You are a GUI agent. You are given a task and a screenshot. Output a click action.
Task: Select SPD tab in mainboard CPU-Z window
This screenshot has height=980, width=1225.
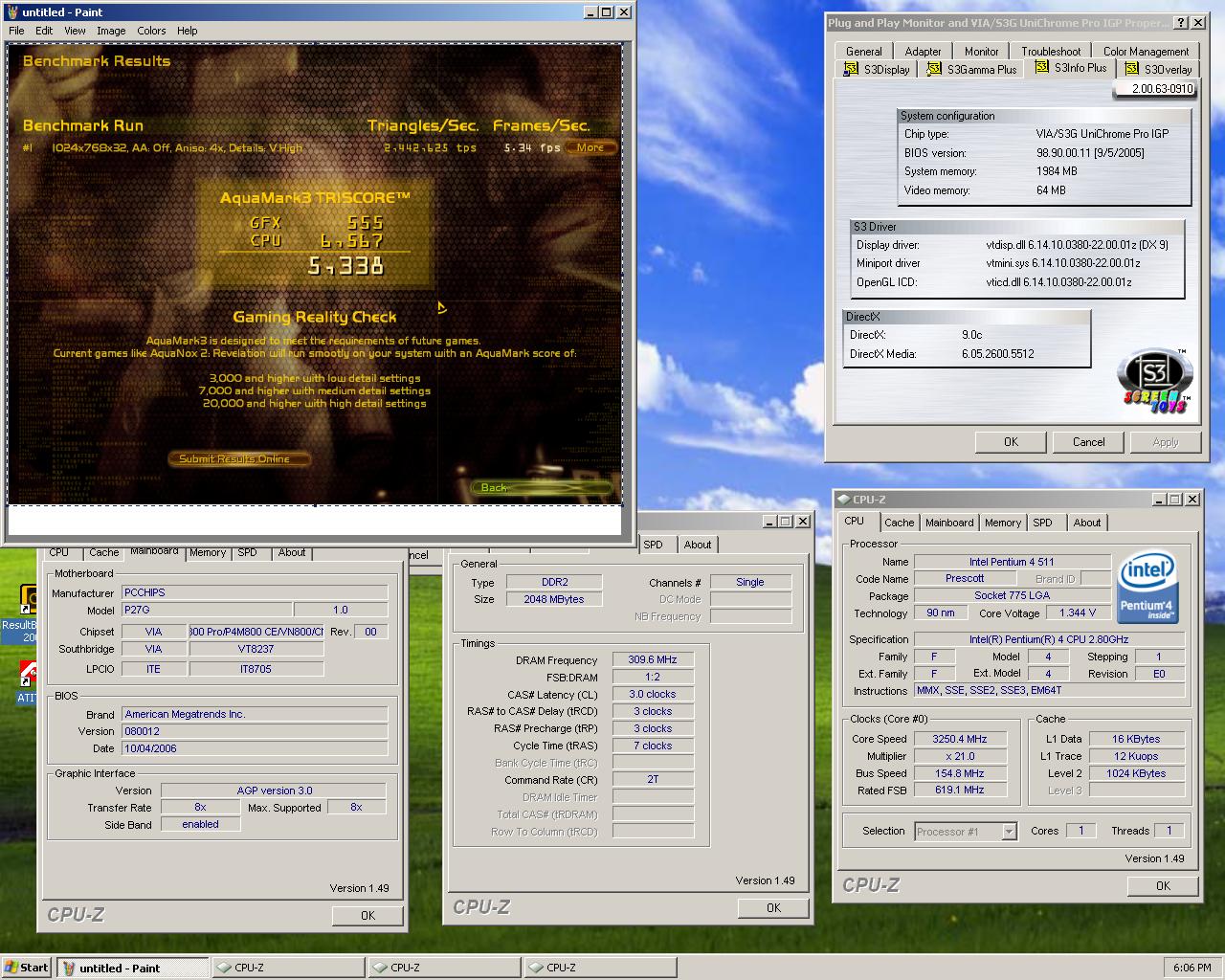click(248, 552)
